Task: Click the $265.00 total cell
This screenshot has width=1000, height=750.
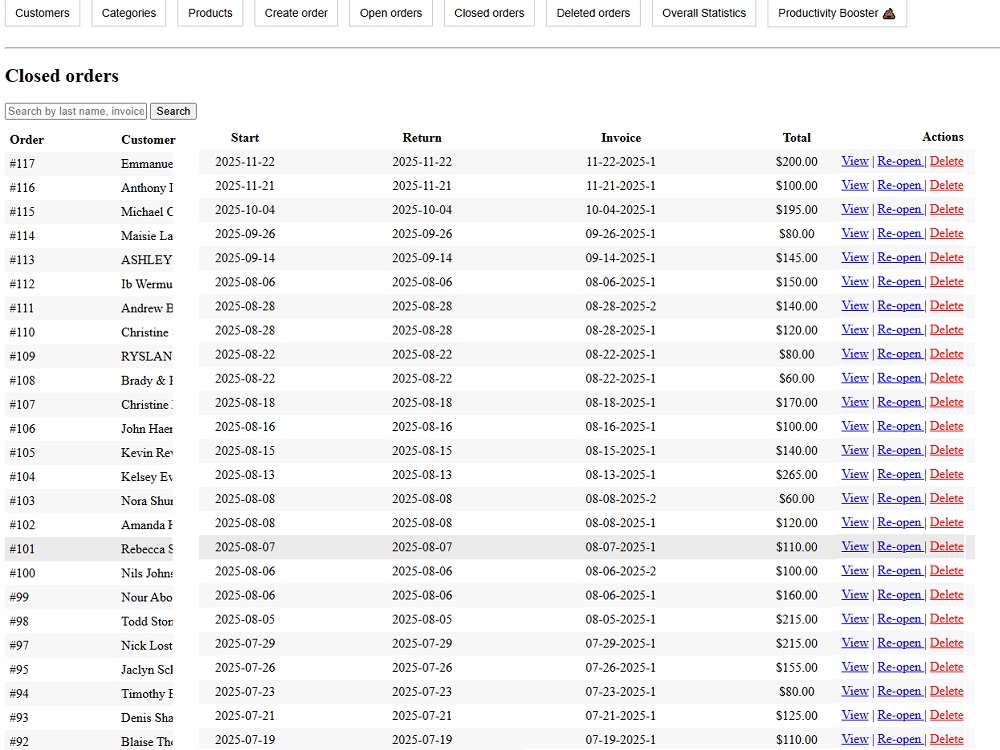Action: coord(797,475)
